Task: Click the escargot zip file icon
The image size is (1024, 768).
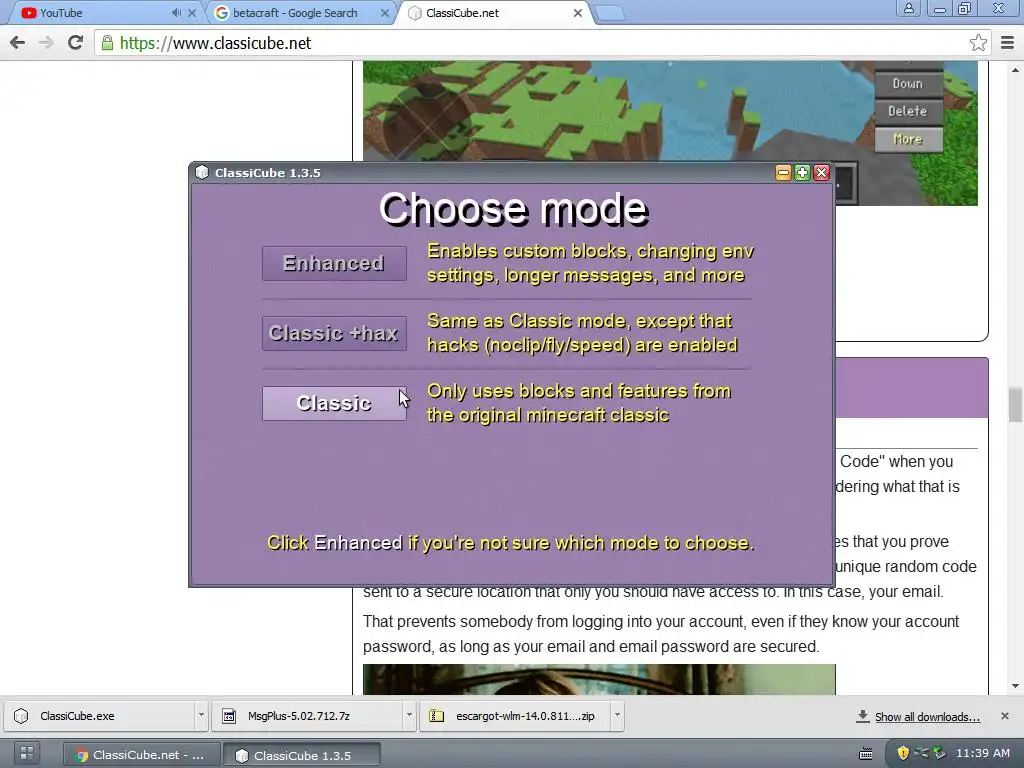Action: tap(436, 716)
